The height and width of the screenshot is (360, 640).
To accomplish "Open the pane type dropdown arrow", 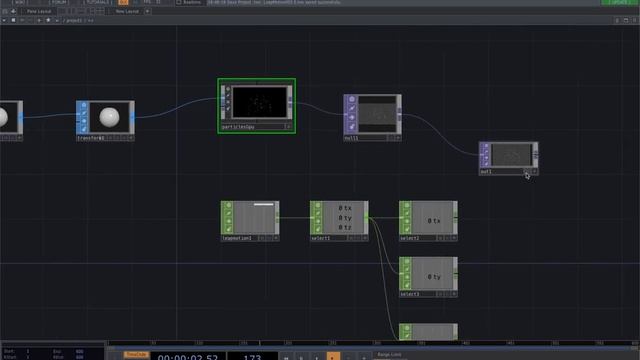I will 4,20.
